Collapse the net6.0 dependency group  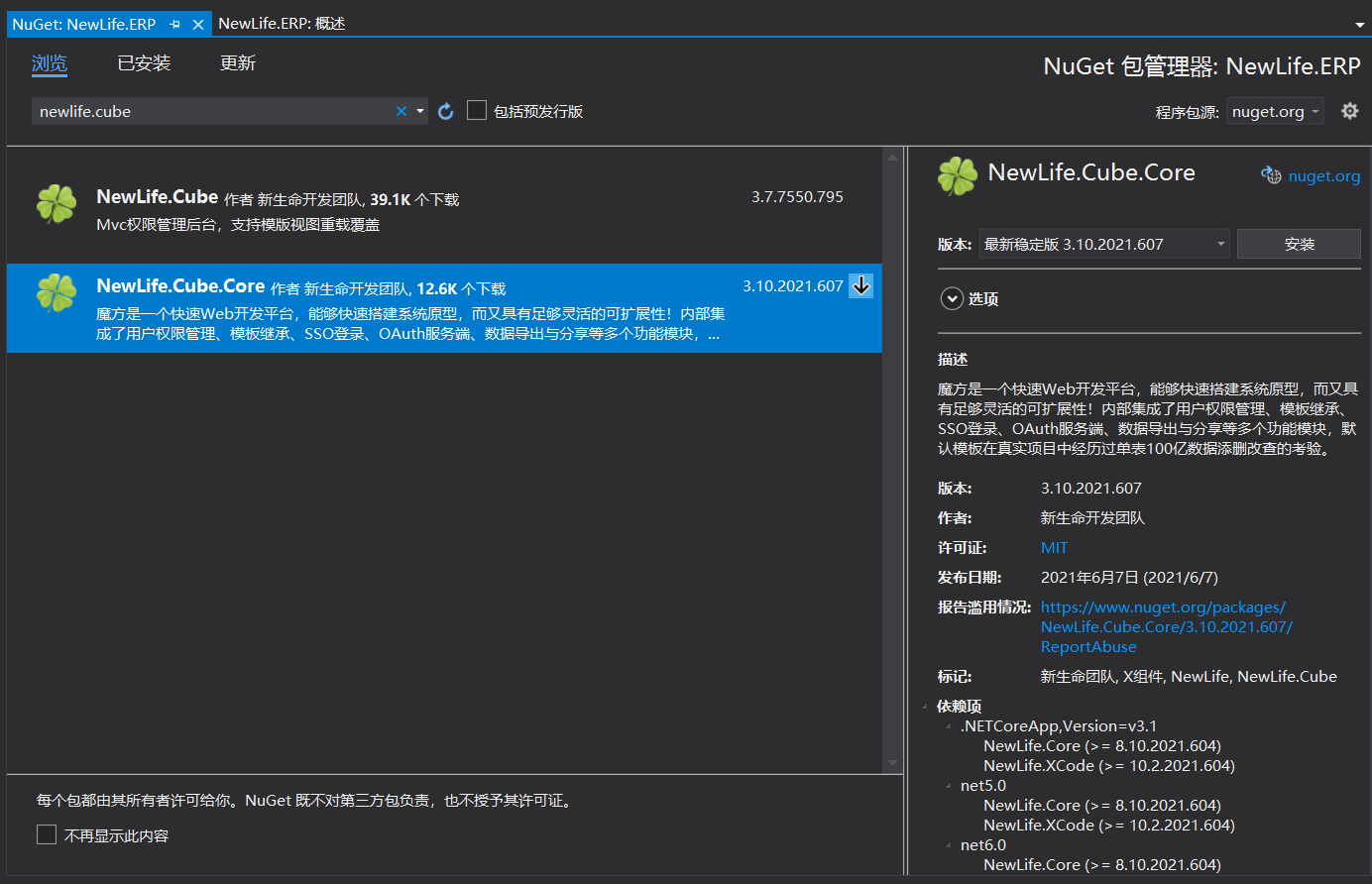(x=949, y=845)
